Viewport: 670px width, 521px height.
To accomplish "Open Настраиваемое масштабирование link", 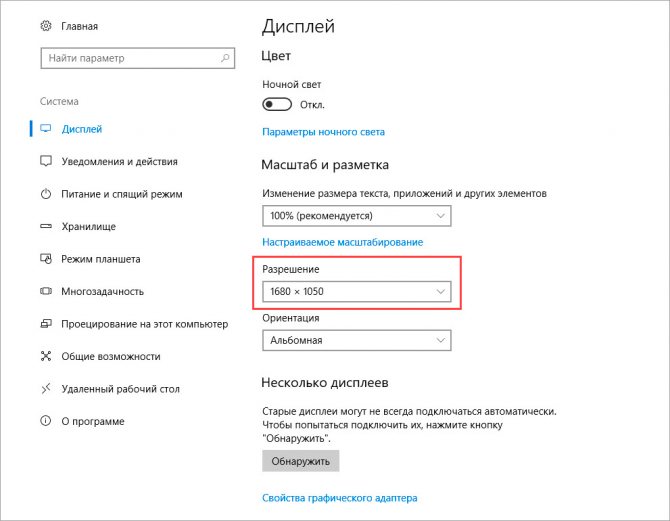I will click(343, 242).
